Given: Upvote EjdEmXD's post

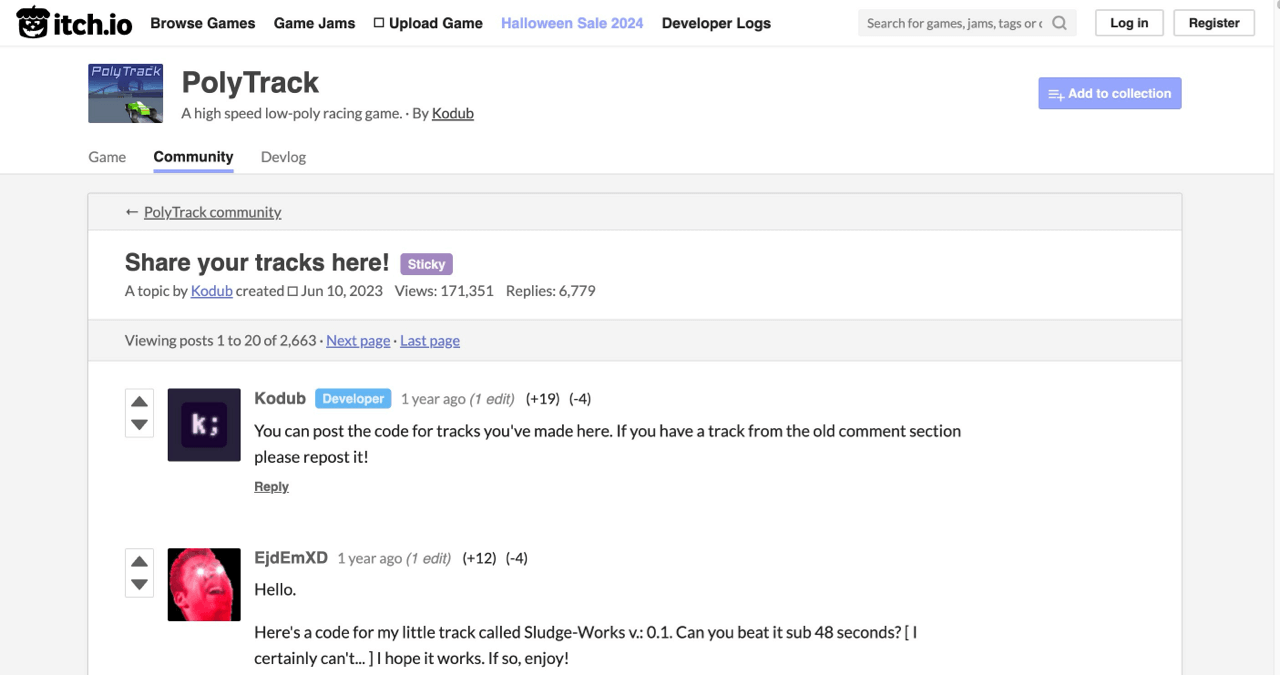Looking at the screenshot, I should click(x=139, y=561).
